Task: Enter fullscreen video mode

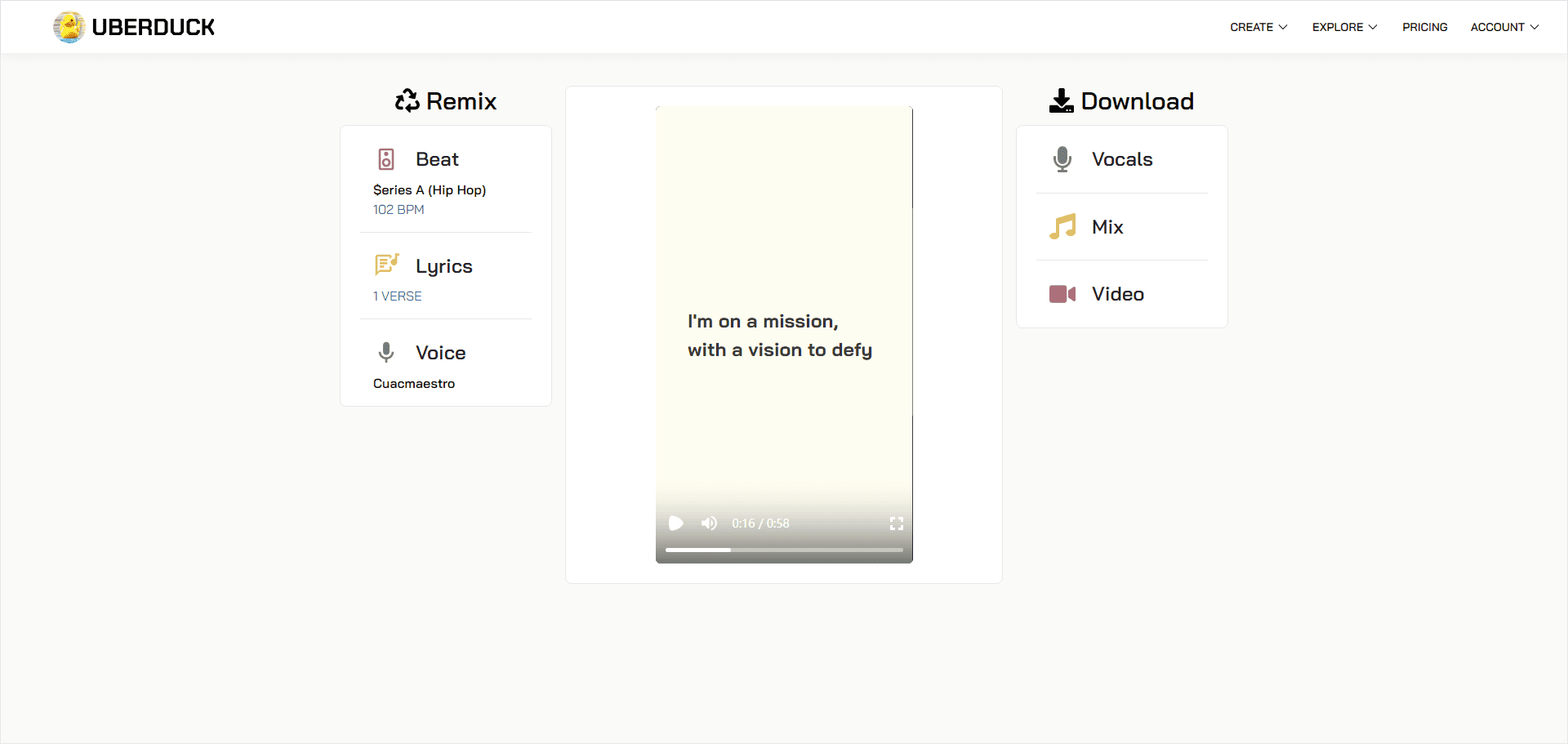Action: [x=897, y=523]
